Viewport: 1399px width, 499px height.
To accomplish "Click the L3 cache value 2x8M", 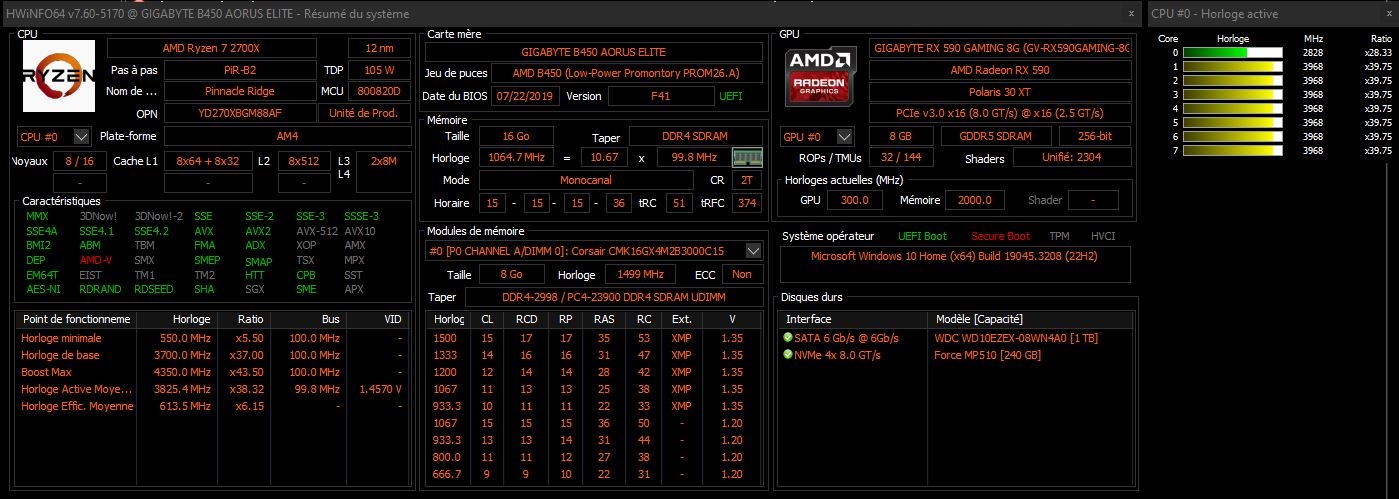I will pos(383,161).
